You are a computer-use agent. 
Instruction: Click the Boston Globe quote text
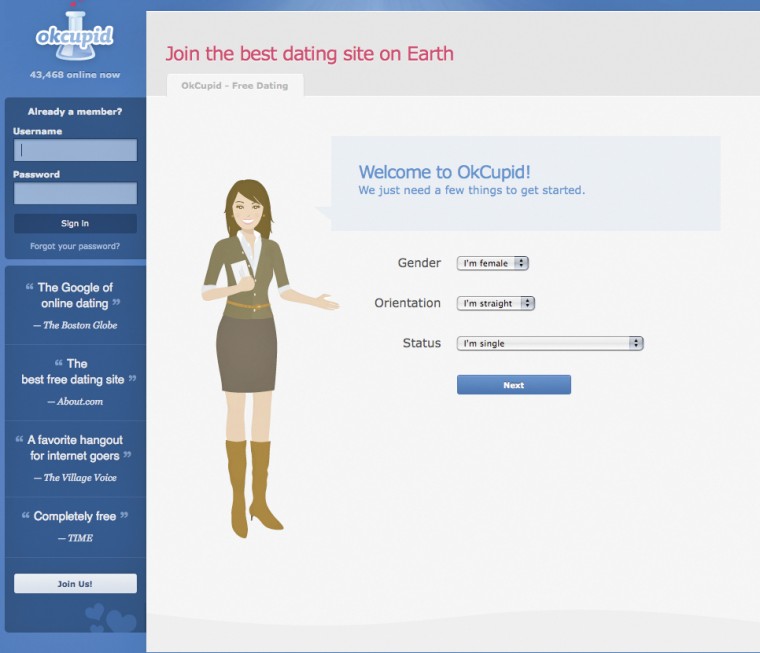click(74, 295)
